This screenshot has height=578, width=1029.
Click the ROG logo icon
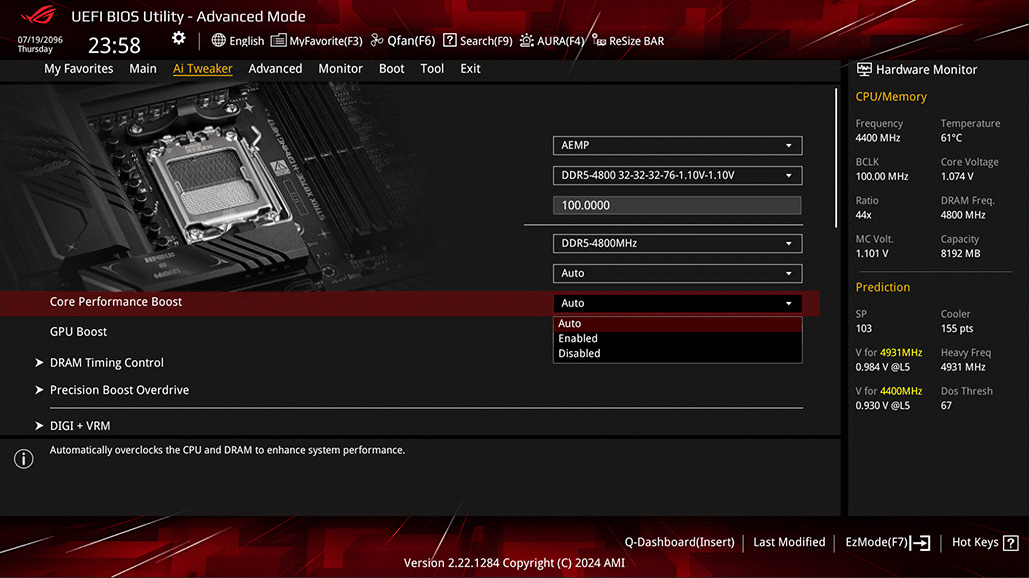click(39, 14)
